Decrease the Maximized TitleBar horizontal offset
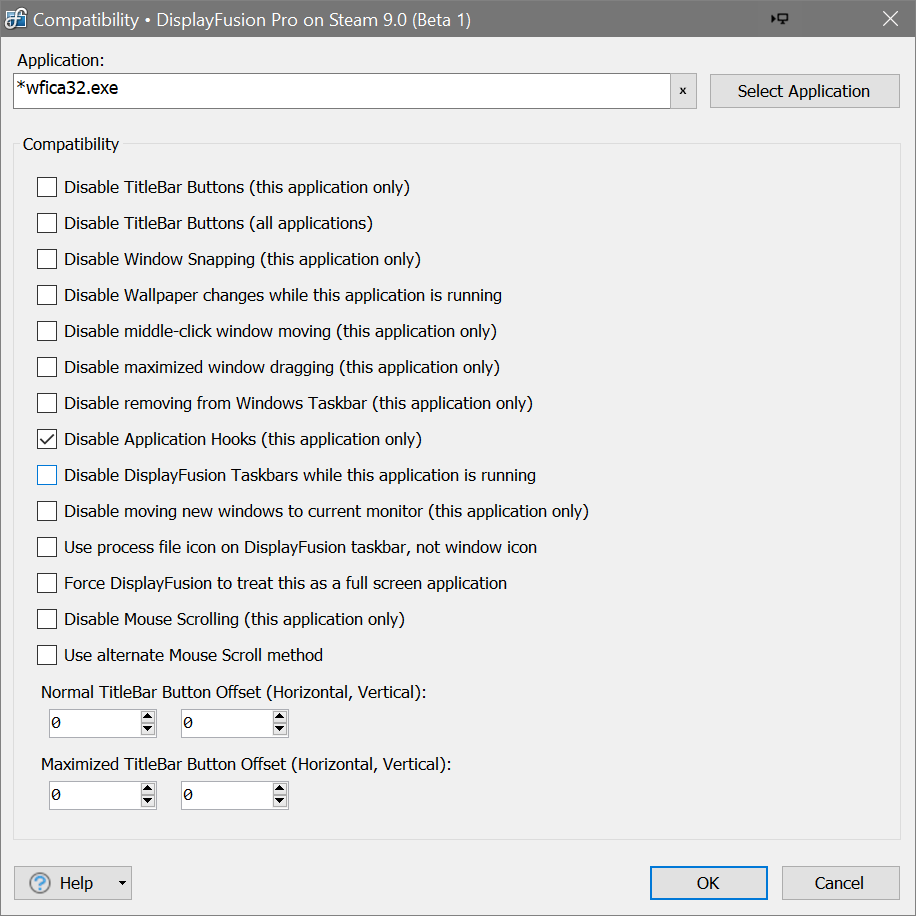Screen dimensions: 916x916 [x=148, y=801]
